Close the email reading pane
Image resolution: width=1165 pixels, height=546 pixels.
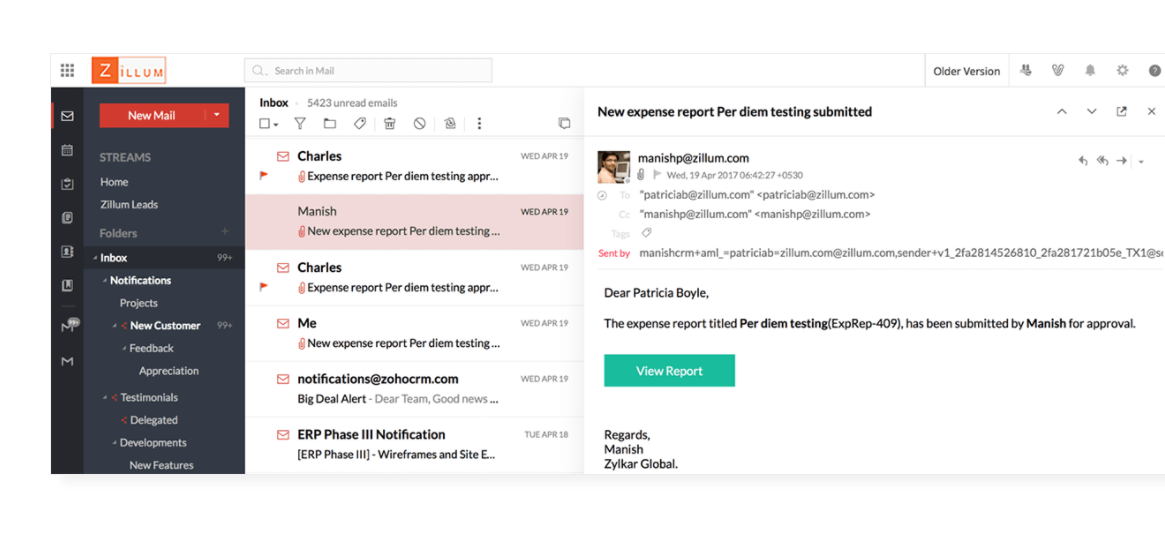click(x=1152, y=111)
